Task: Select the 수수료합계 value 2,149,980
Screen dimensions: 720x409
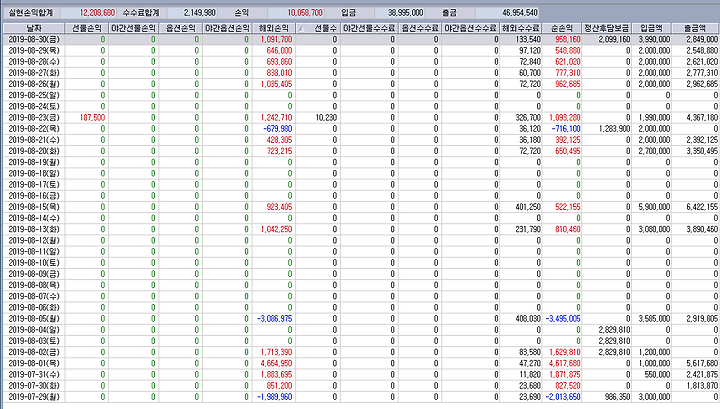Action: click(x=200, y=13)
